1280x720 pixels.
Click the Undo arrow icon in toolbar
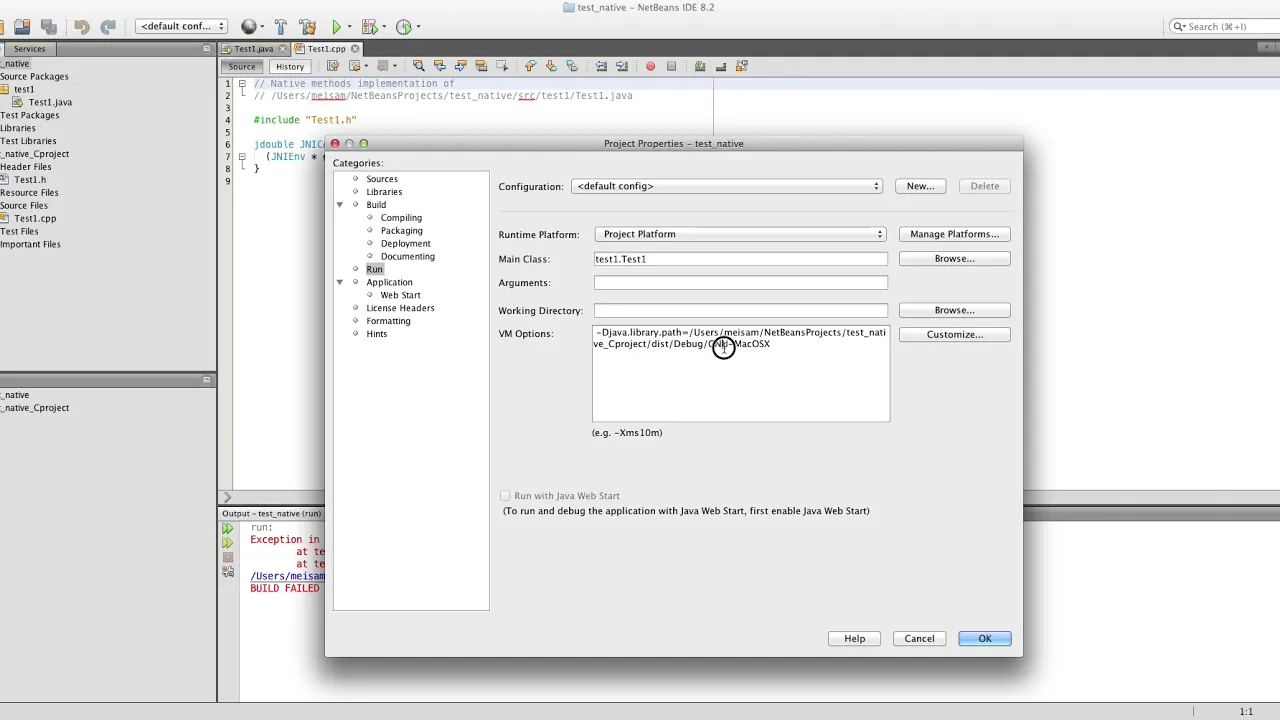click(x=82, y=27)
